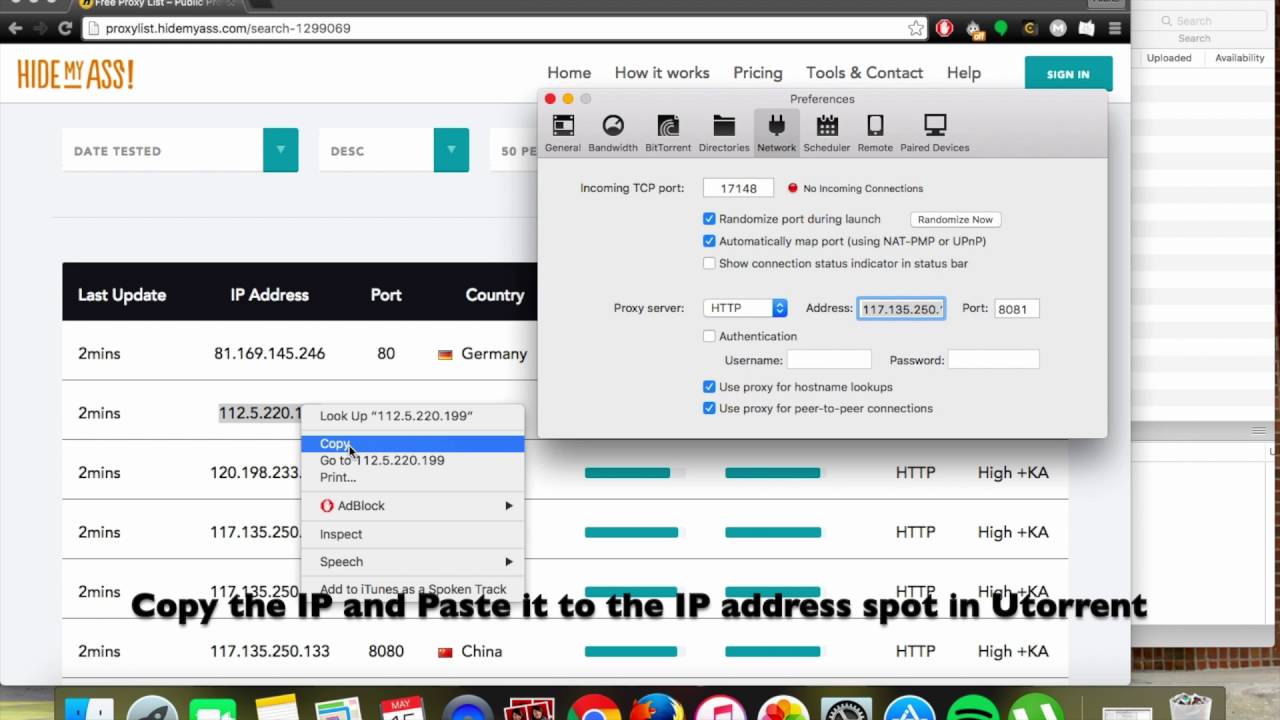Toggle Use proxy for peer-to-peer connections

pyautogui.click(x=709, y=408)
